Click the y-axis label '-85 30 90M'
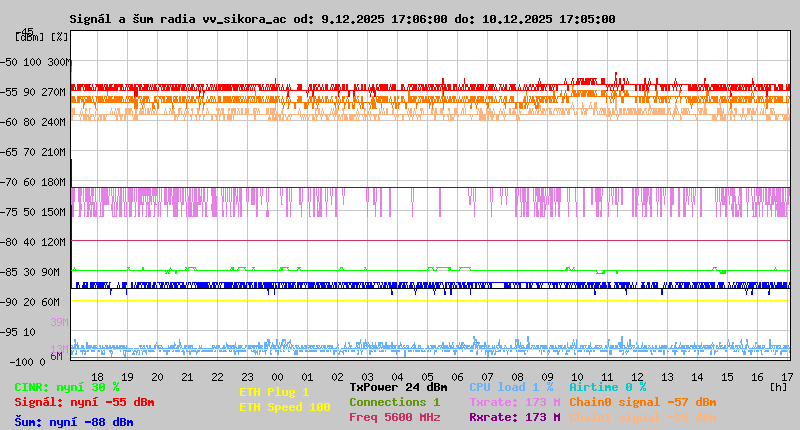 [30, 272]
